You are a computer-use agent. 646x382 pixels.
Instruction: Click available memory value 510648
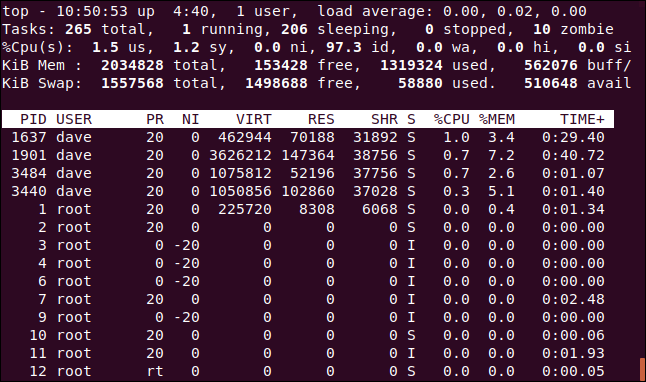[x=550, y=83]
